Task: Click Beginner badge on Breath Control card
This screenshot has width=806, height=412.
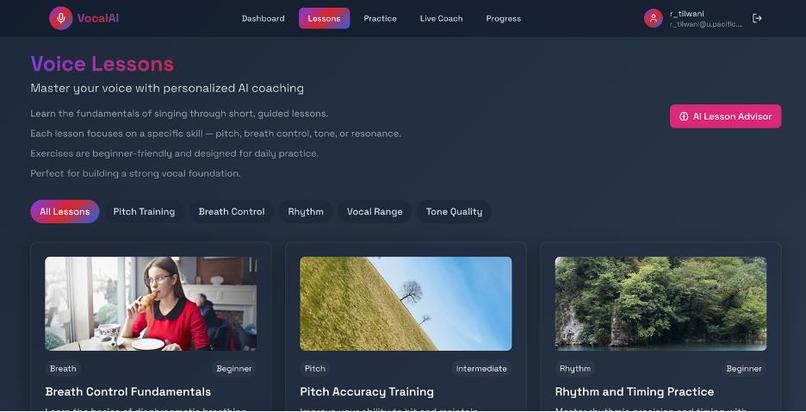Action: point(234,369)
